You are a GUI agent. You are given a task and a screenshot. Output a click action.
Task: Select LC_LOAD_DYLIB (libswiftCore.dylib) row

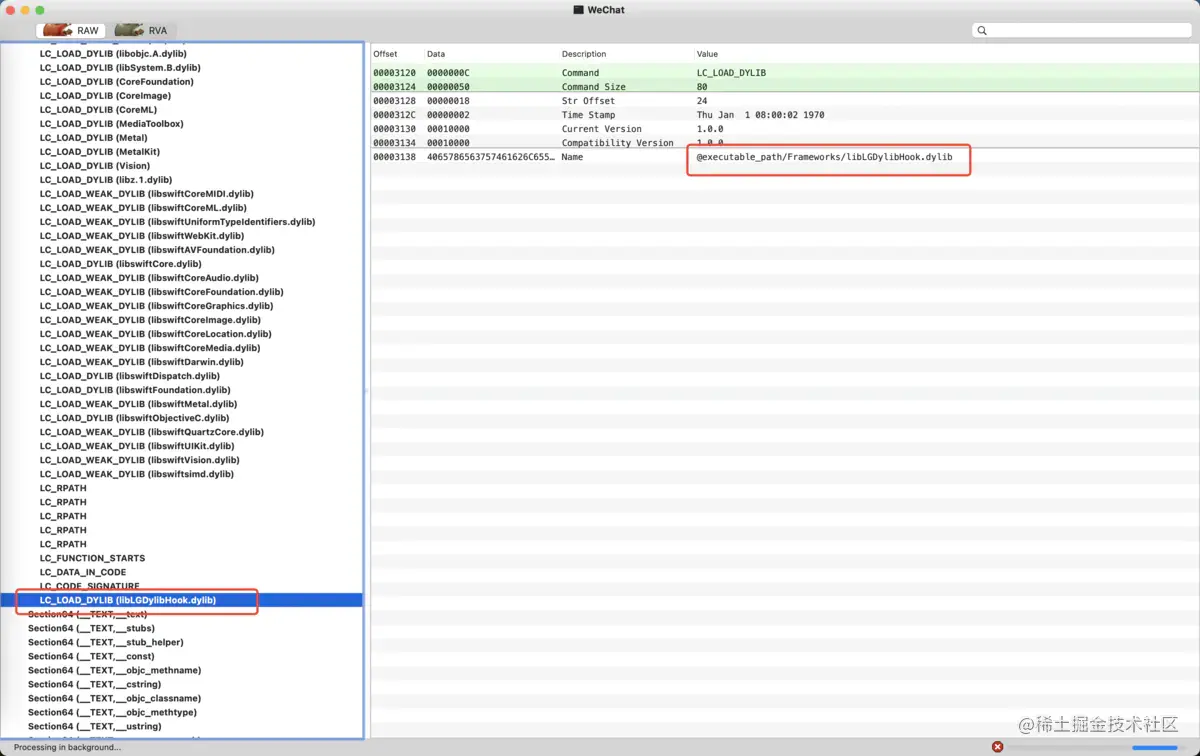pos(121,264)
